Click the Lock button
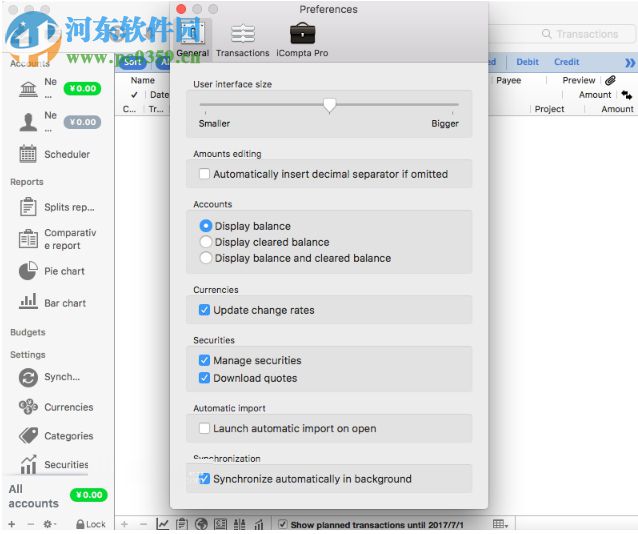 (x=91, y=524)
